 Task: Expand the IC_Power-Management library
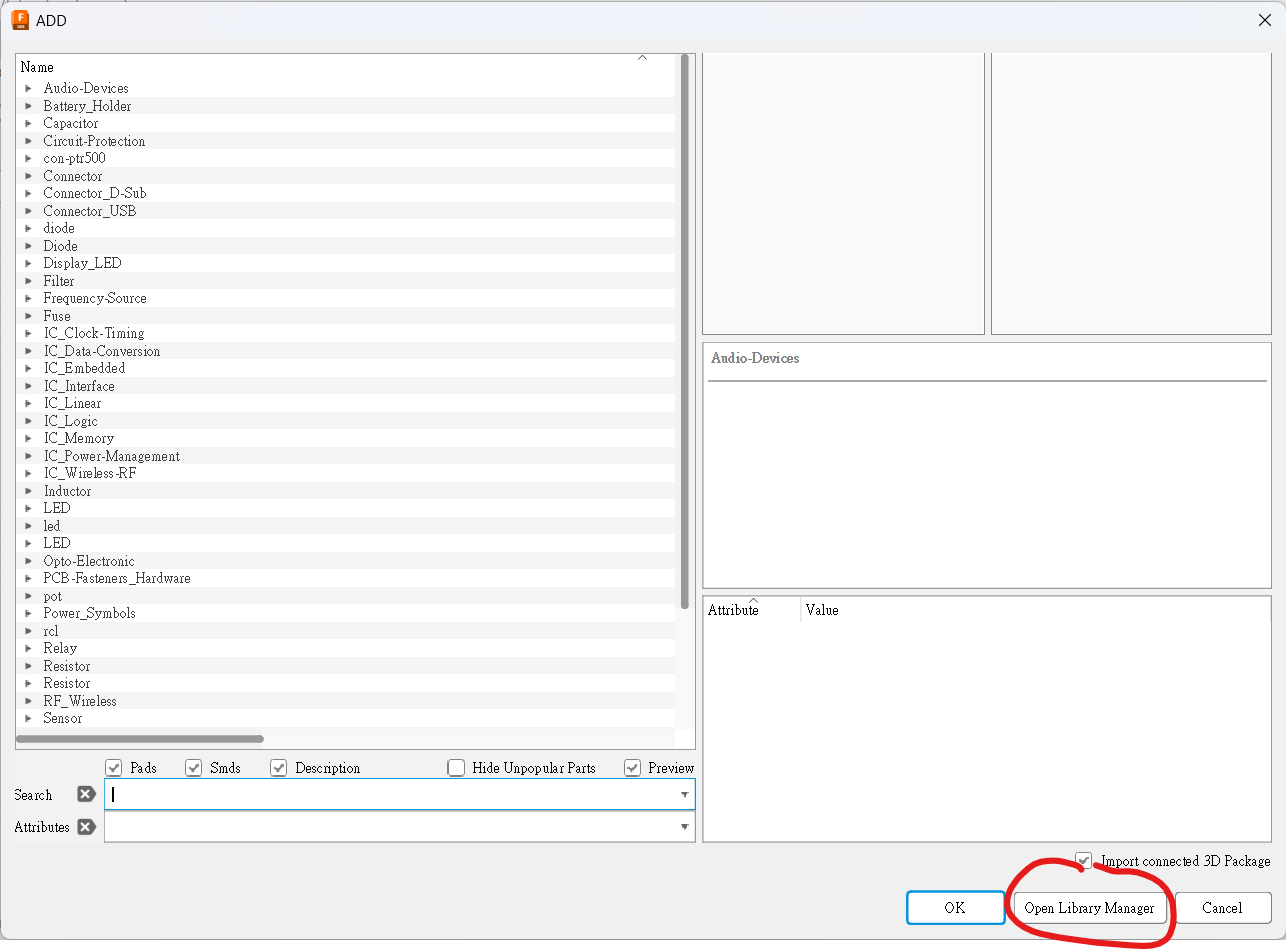coord(28,456)
